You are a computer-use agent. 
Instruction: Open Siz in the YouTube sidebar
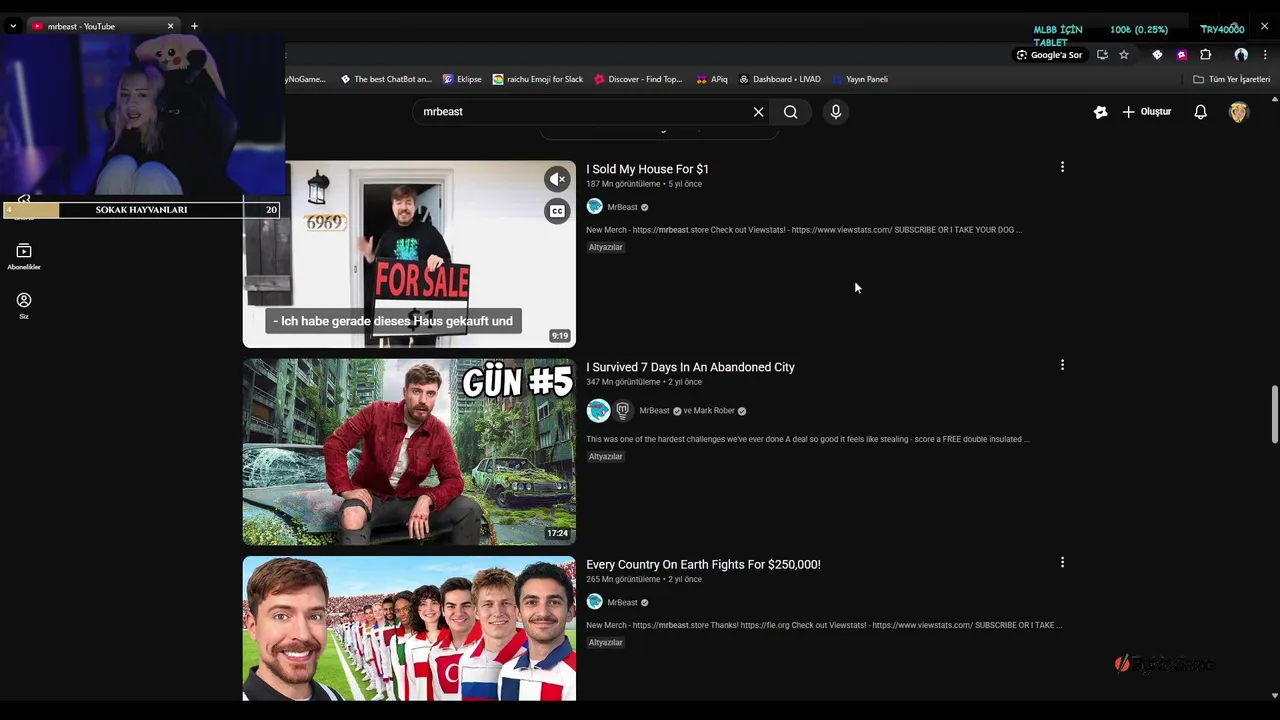click(x=24, y=305)
